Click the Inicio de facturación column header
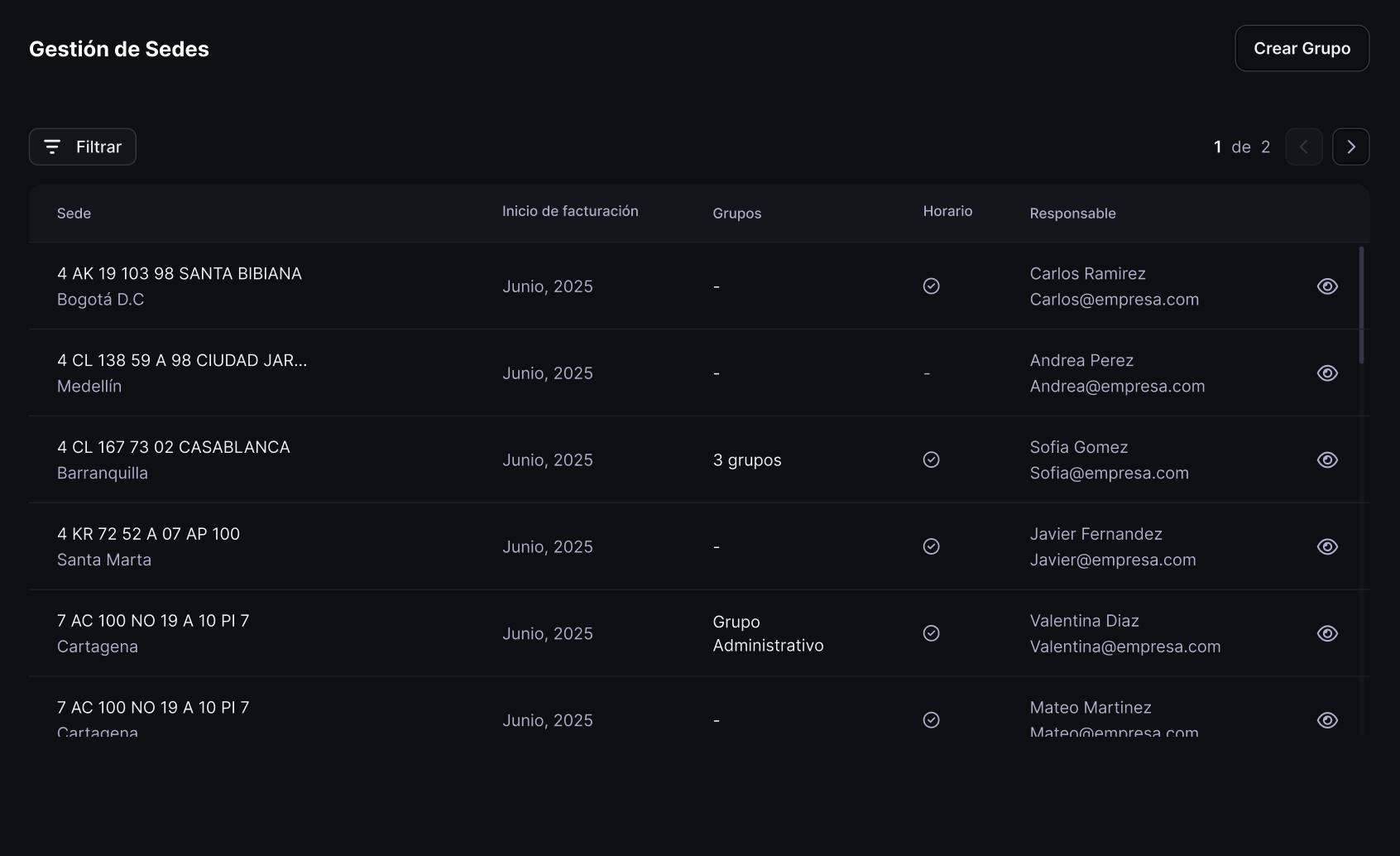The width and height of the screenshot is (1400, 856). pyautogui.click(x=570, y=211)
